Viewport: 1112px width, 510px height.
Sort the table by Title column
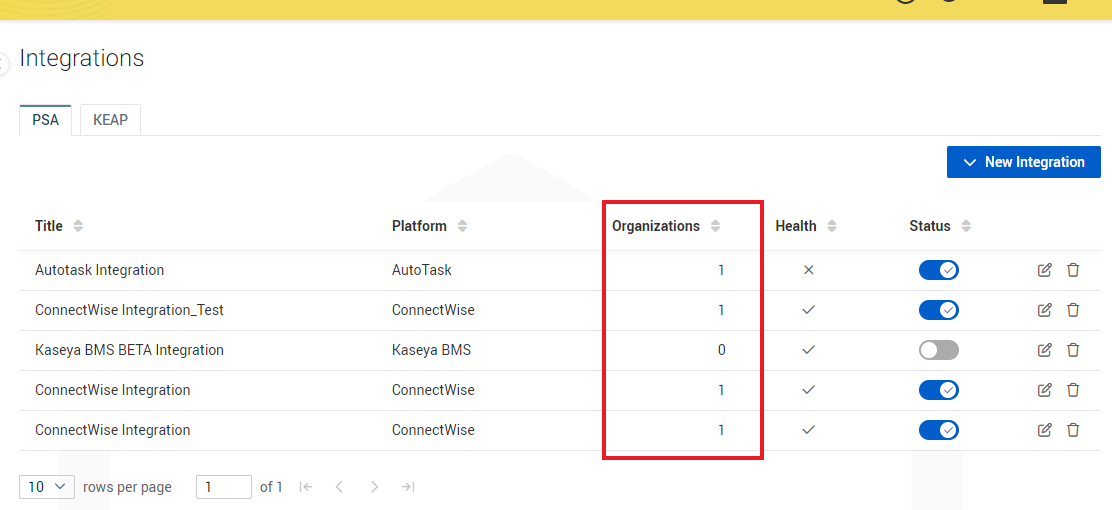tap(78, 226)
